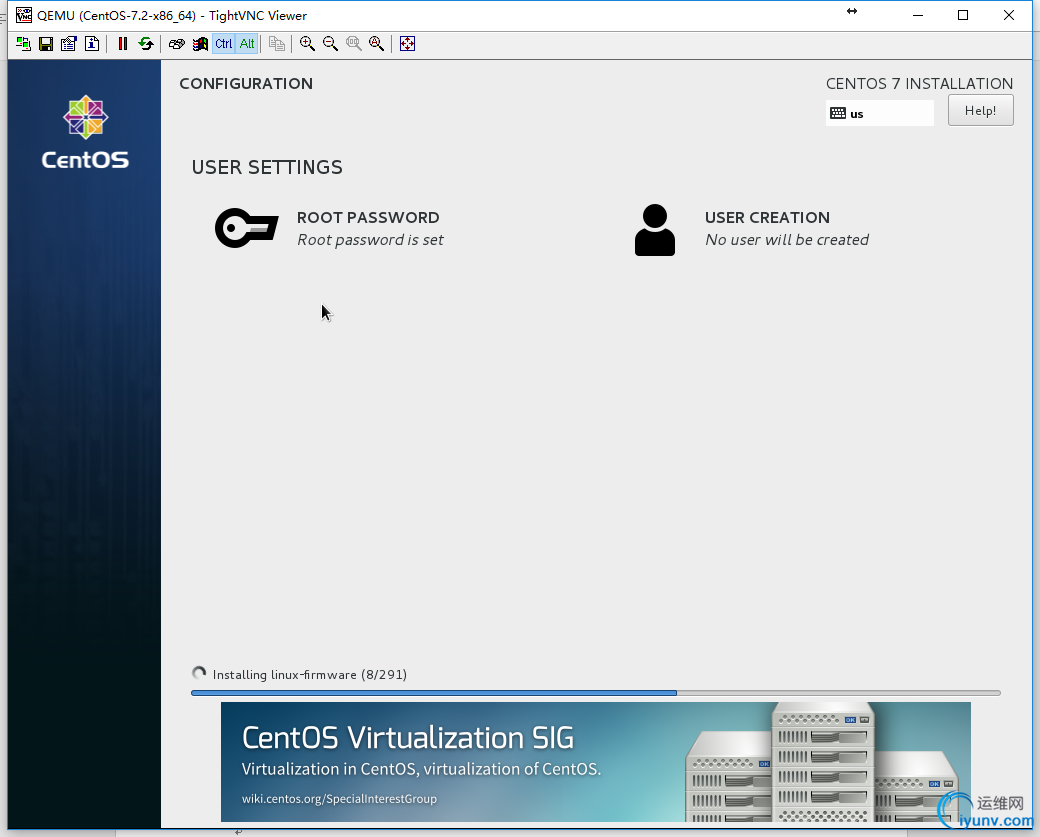The height and width of the screenshot is (837, 1040).
Task: Send Ctrl+Esc with the Windows flag icon
Action: coord(200,44)
